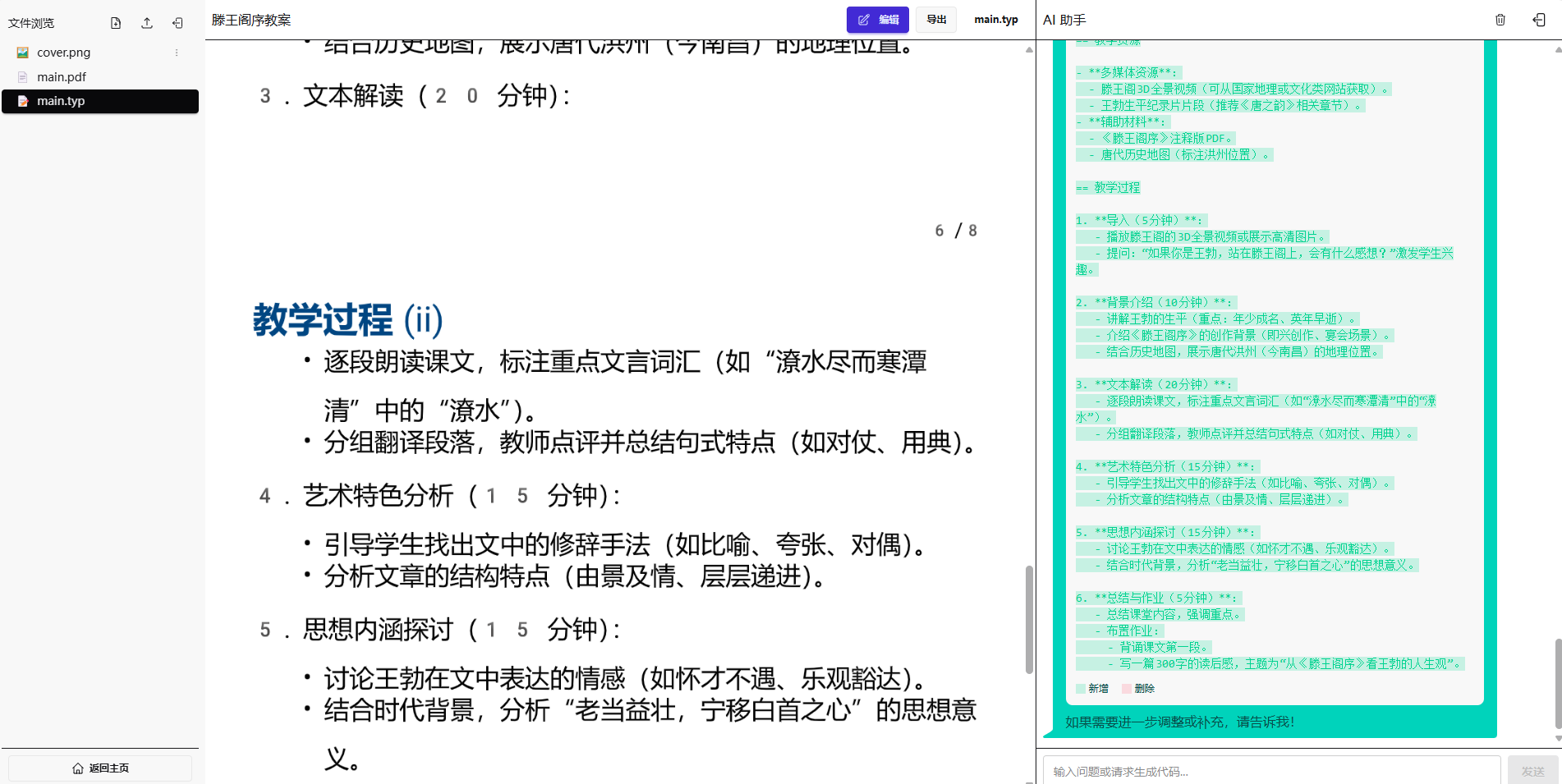Clear the AI chat with the trash icon
Screen dimensions: 1562x784
pos(1500,20)
